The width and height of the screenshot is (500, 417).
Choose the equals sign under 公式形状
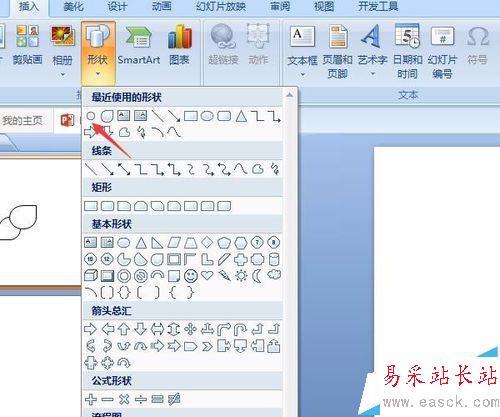click(x=157, y=399)
